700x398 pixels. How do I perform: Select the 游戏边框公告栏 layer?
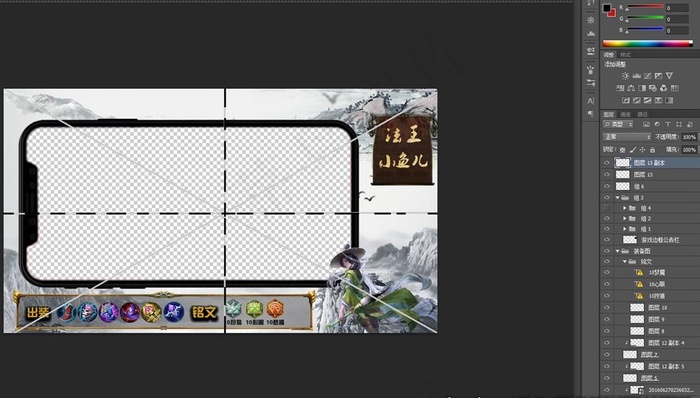650,240
